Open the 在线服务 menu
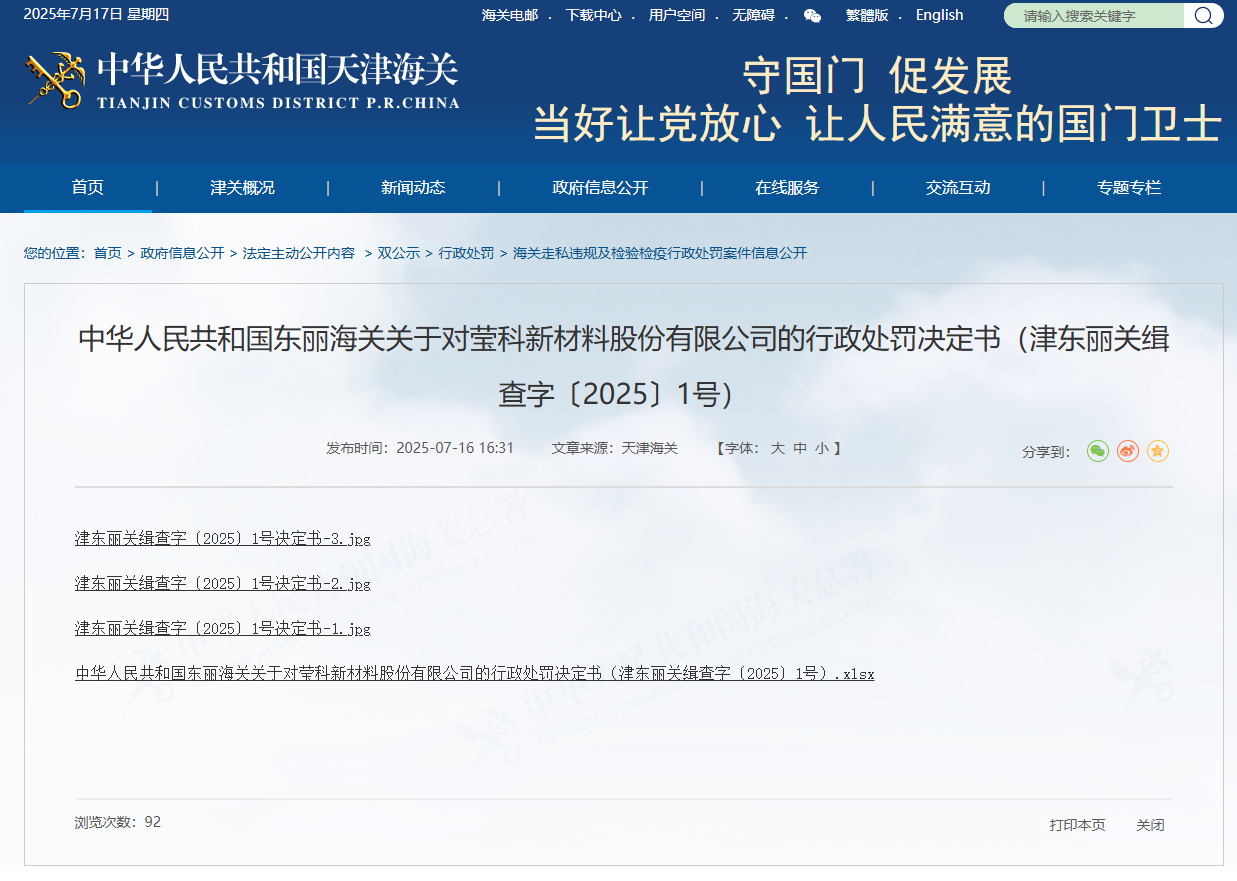Image resolution: width=1237 pixels, height=881 pixels. (787, 187)
